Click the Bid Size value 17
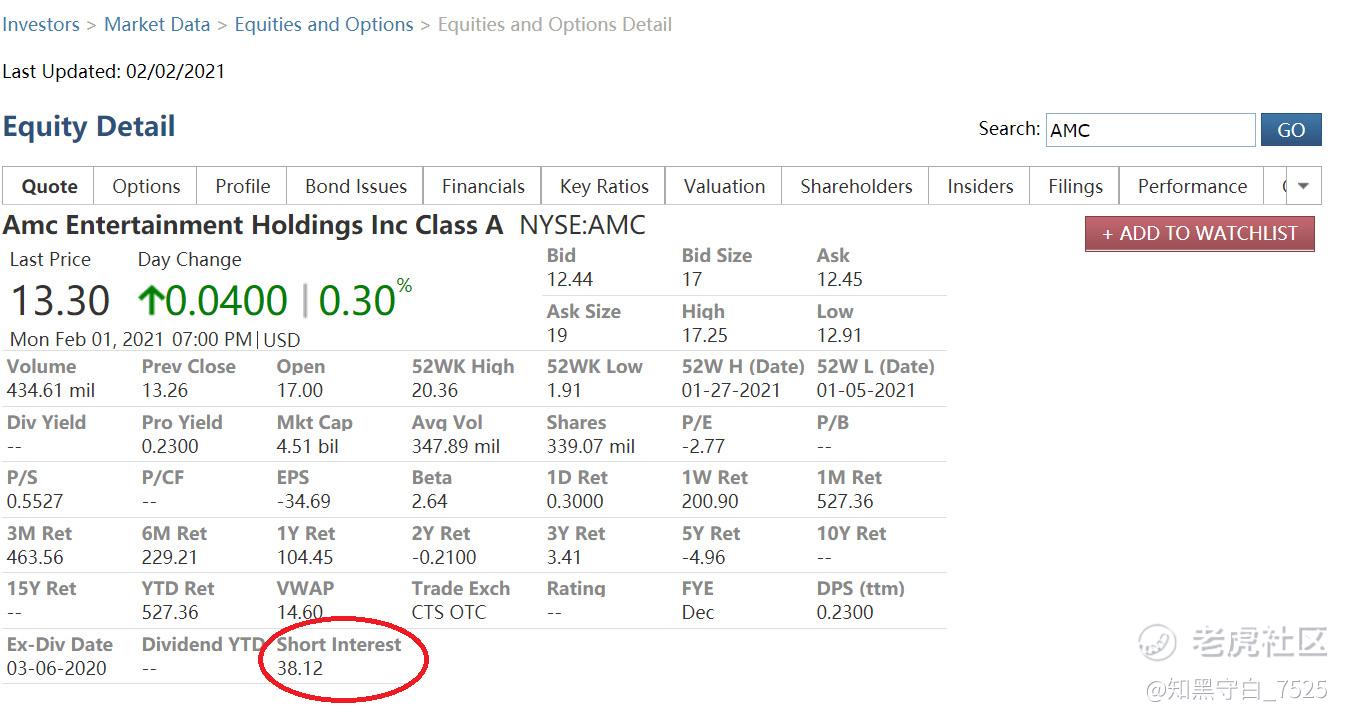Viewport: 1354px width, 720px height. pos(692,280)
